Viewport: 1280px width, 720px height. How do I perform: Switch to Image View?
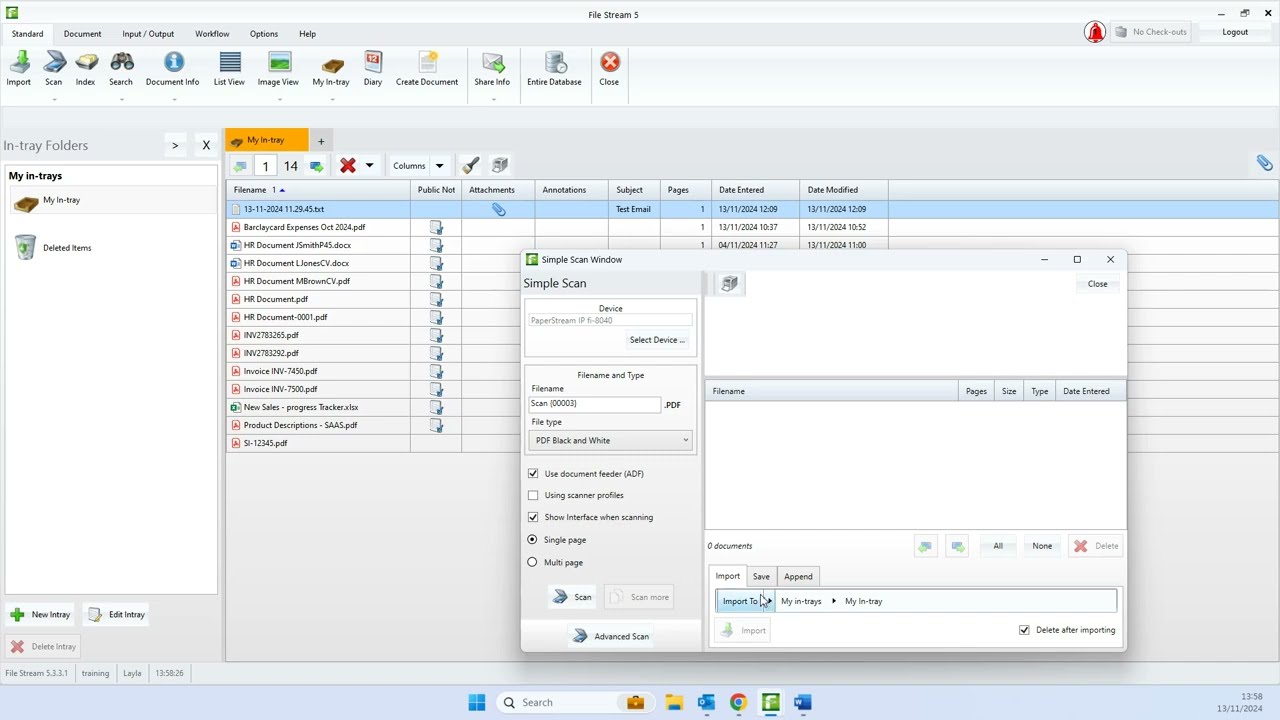pos(278,69)
